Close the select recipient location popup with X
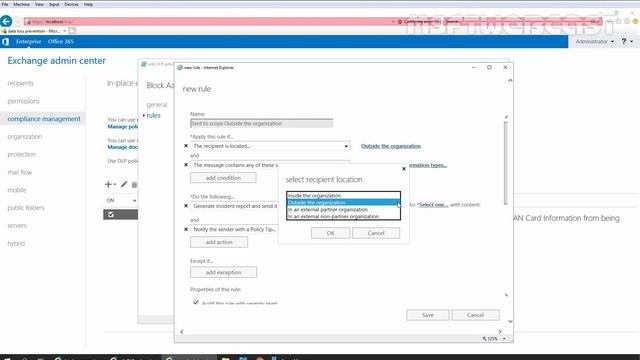Viewport: 640px width, 360px height. 404,169
